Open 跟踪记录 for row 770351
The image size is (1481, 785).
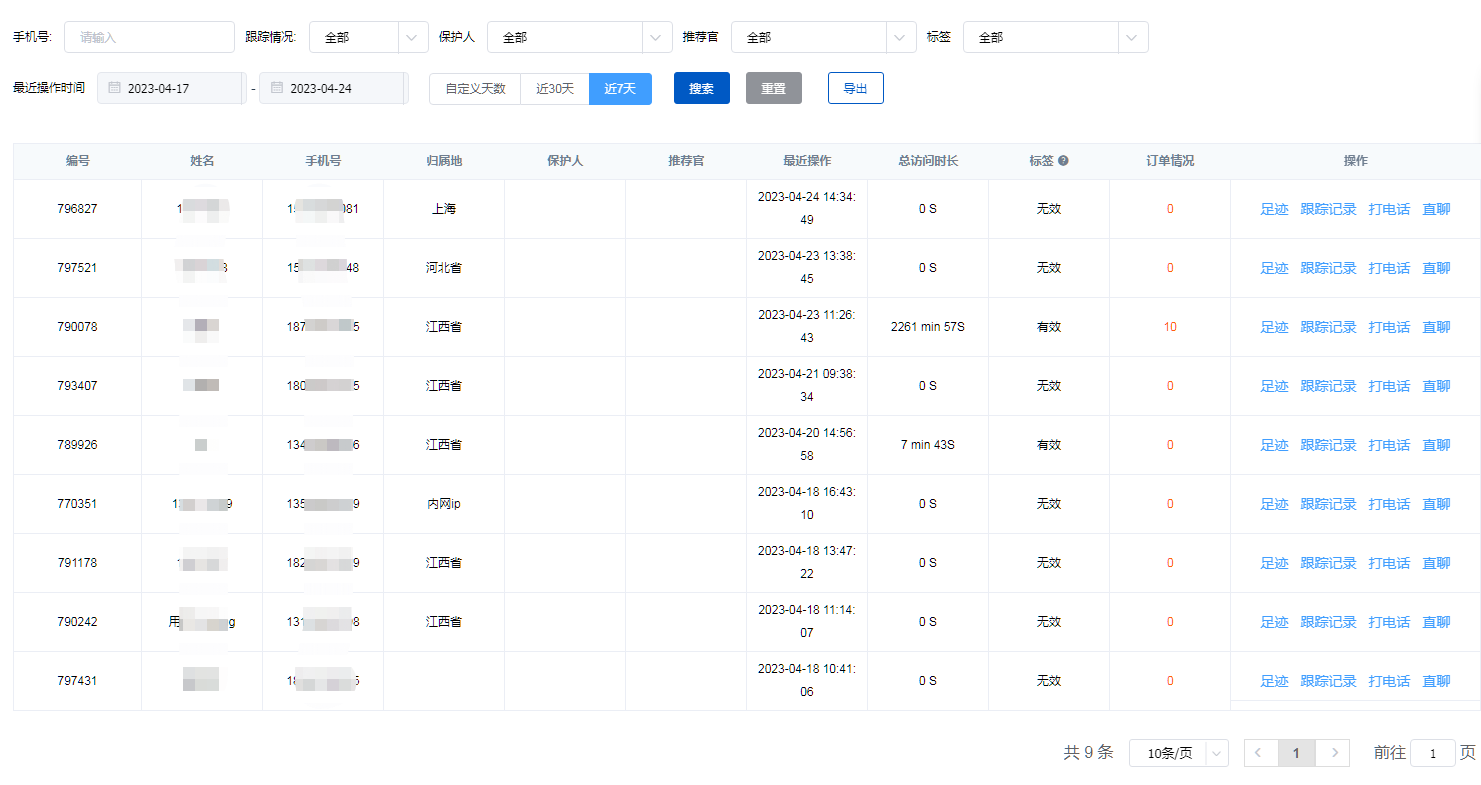1328,504
